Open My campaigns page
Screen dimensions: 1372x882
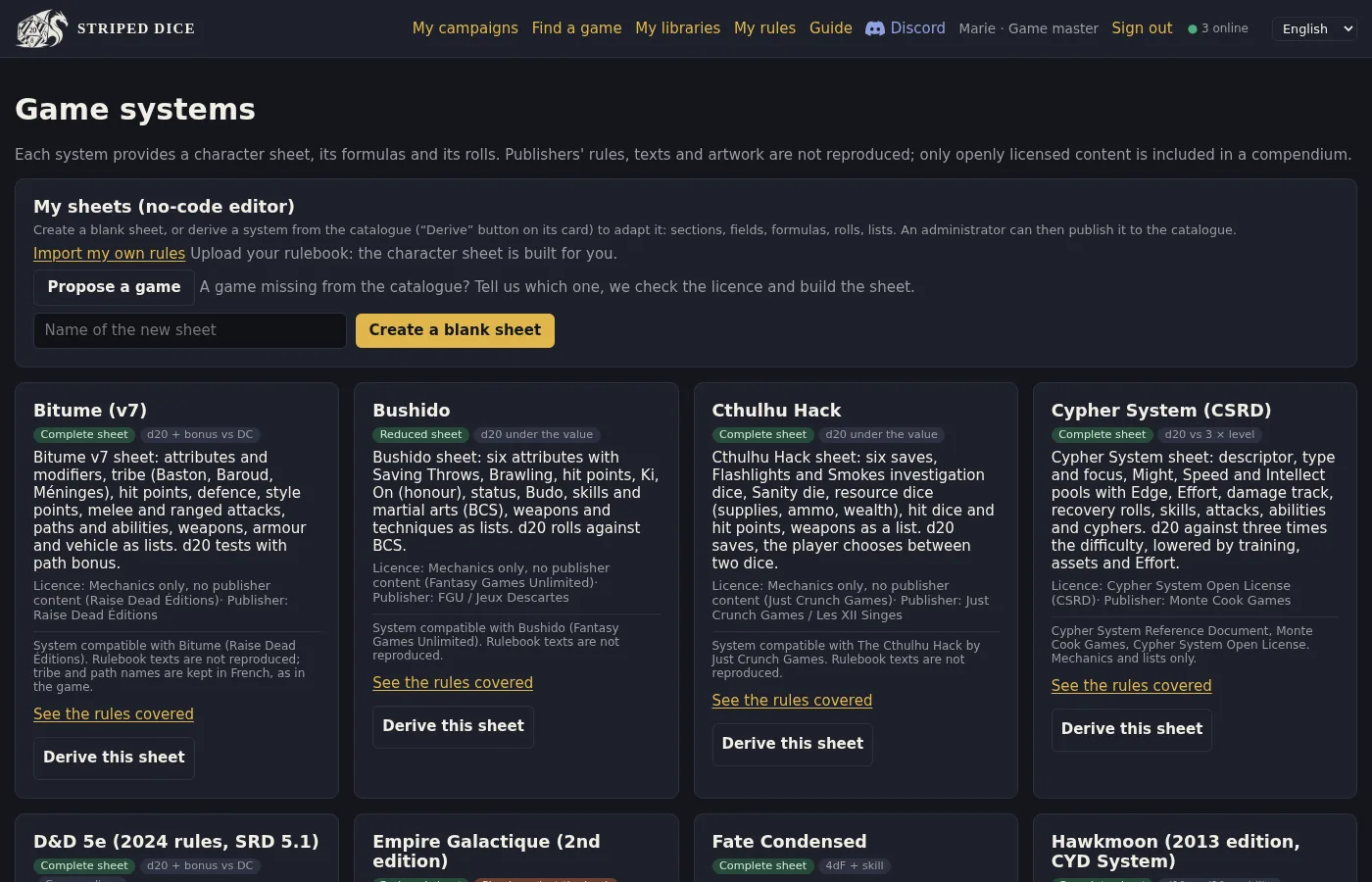point(465,28)
